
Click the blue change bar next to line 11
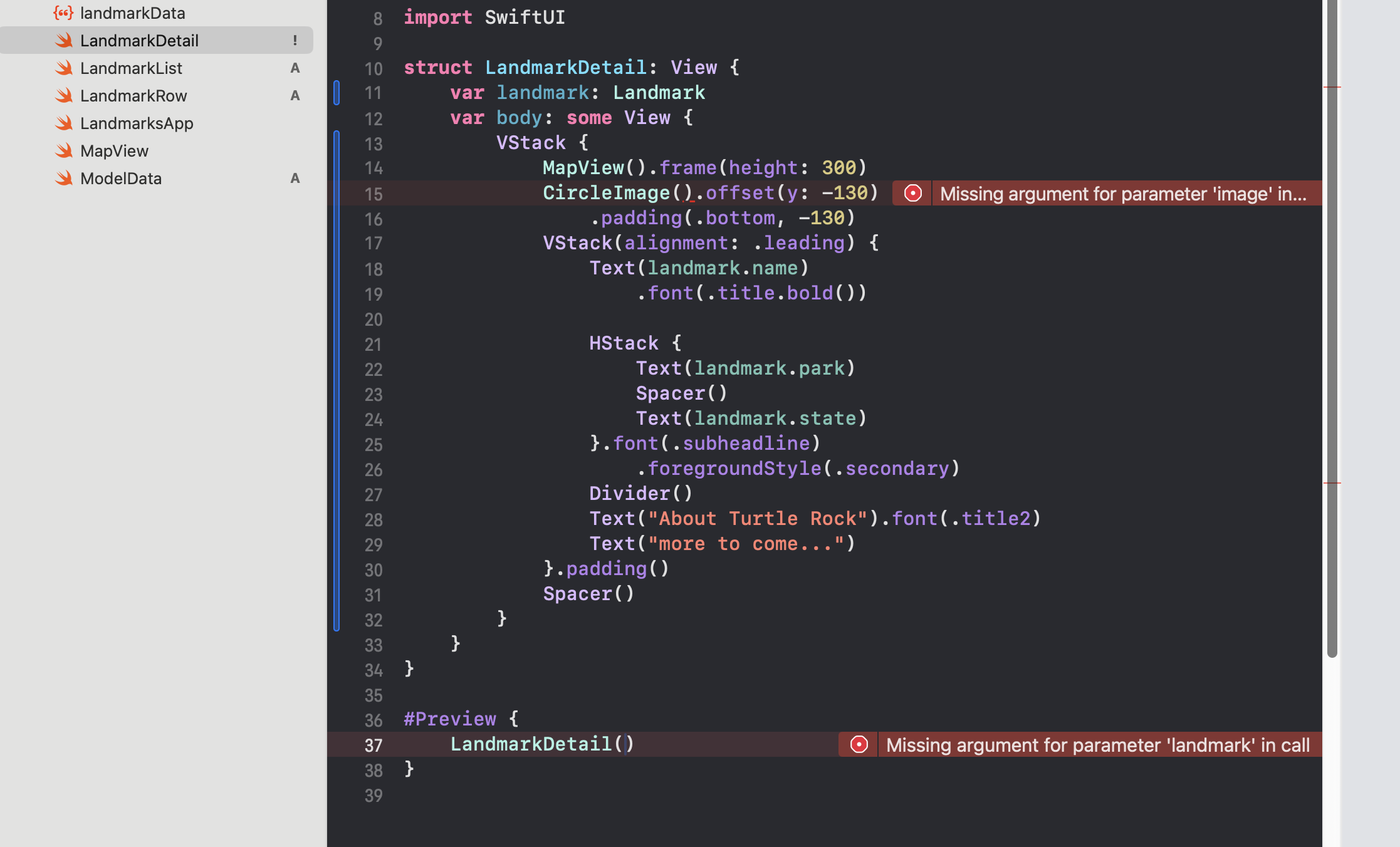click(x=337, y=93)
